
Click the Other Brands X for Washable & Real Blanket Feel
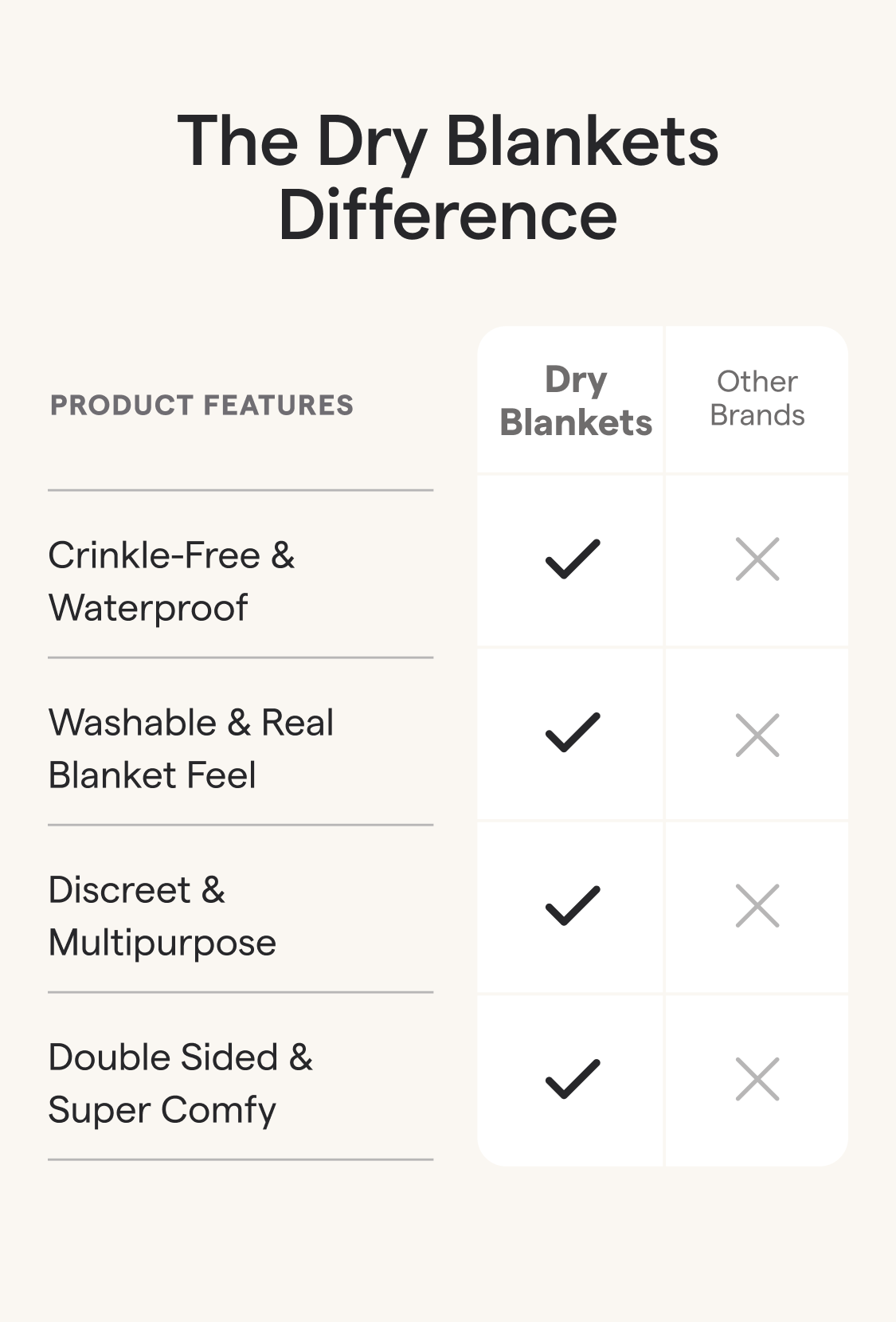[757, 734]
